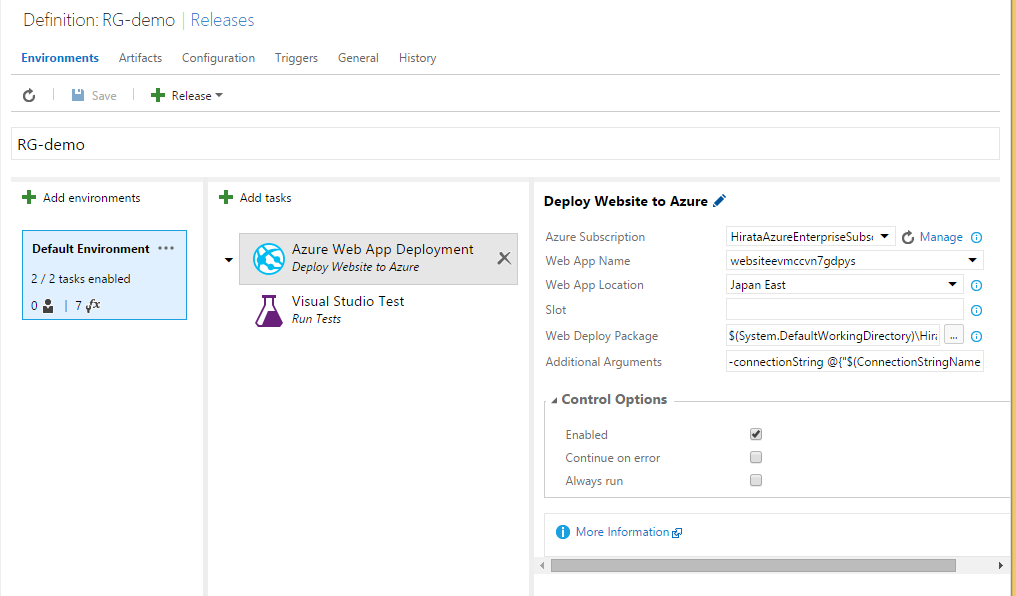Open the Configuration tab
1016x596 pixels.
click(218, 58)
